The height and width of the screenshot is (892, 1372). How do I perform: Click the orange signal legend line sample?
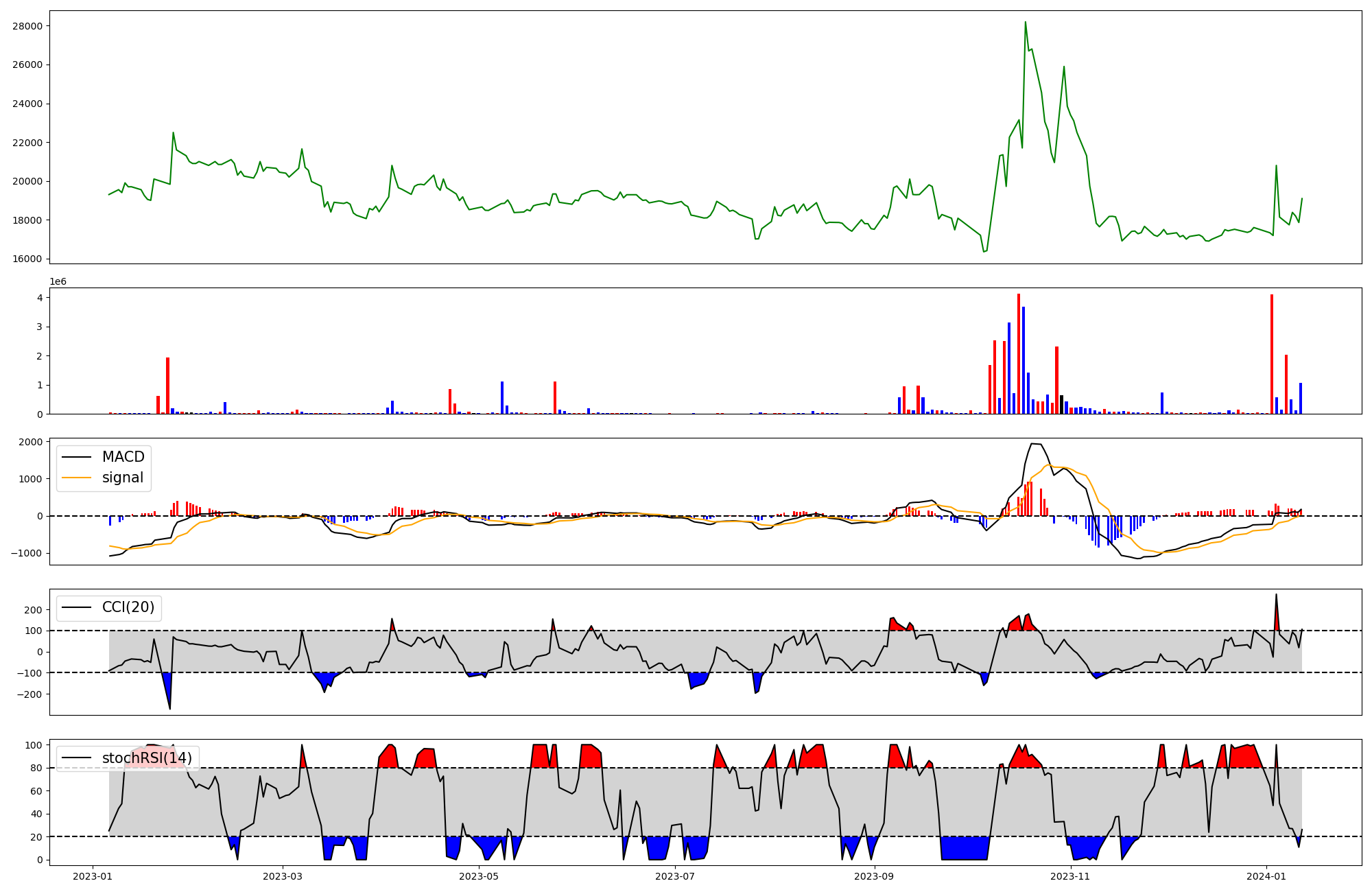pyautogui.click(x=76, y=478)
